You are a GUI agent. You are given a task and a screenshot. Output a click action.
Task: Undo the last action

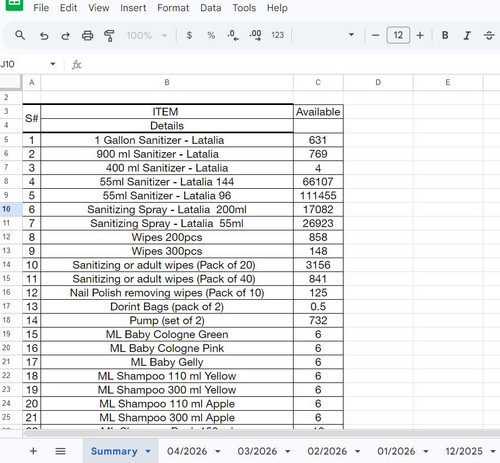point(44,35)
